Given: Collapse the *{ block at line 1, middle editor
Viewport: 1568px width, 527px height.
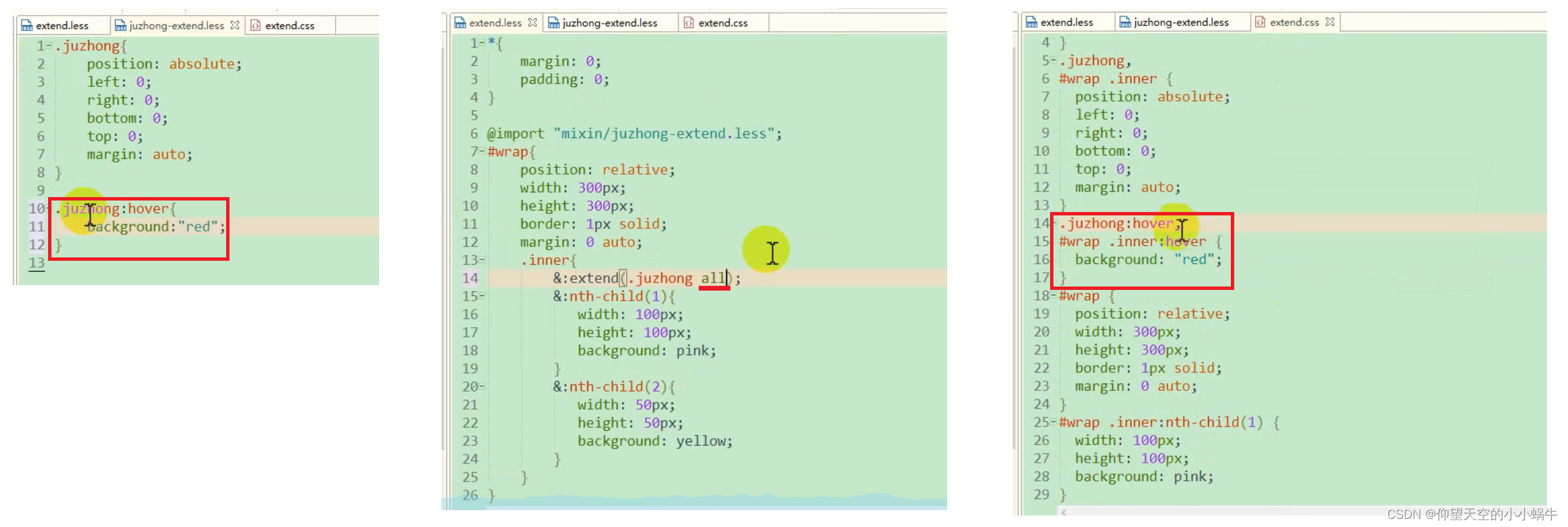Looking at the screenshot, I should (482, 43).
